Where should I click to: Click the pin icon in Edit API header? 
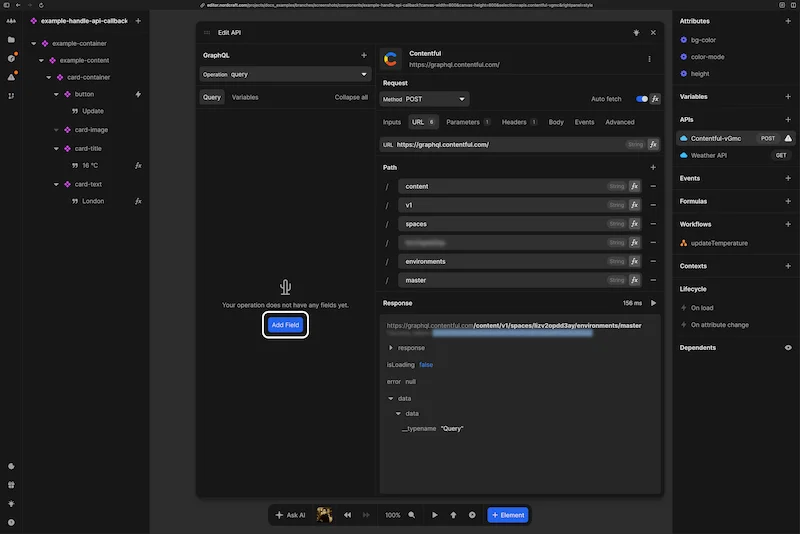[636, 33]
